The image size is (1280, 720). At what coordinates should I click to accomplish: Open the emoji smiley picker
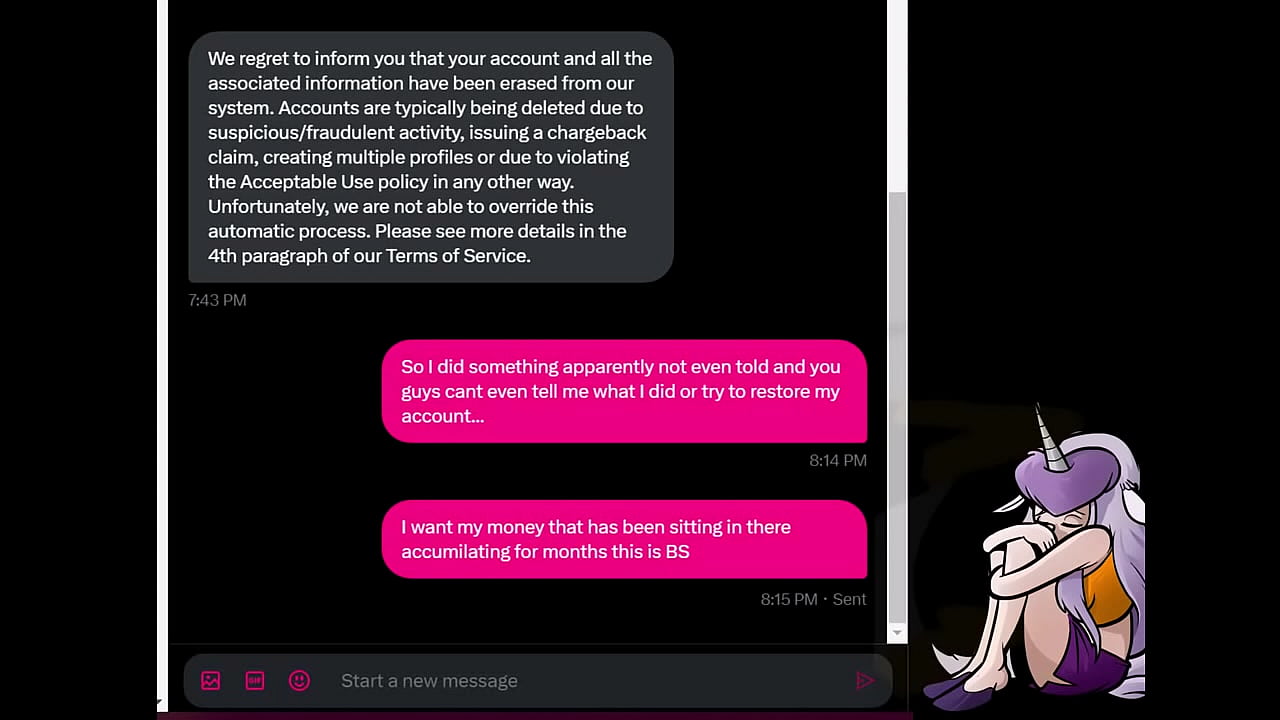[x=299, y=681]
